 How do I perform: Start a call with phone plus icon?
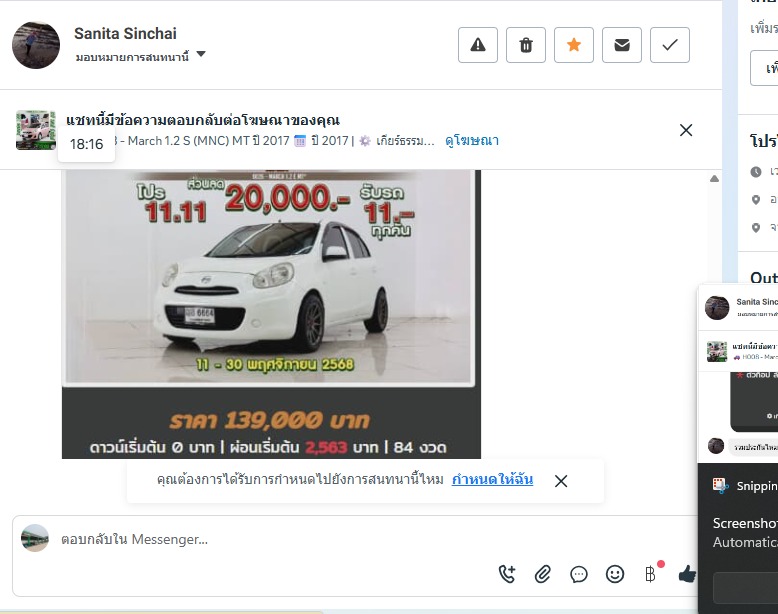coord(507,574)
